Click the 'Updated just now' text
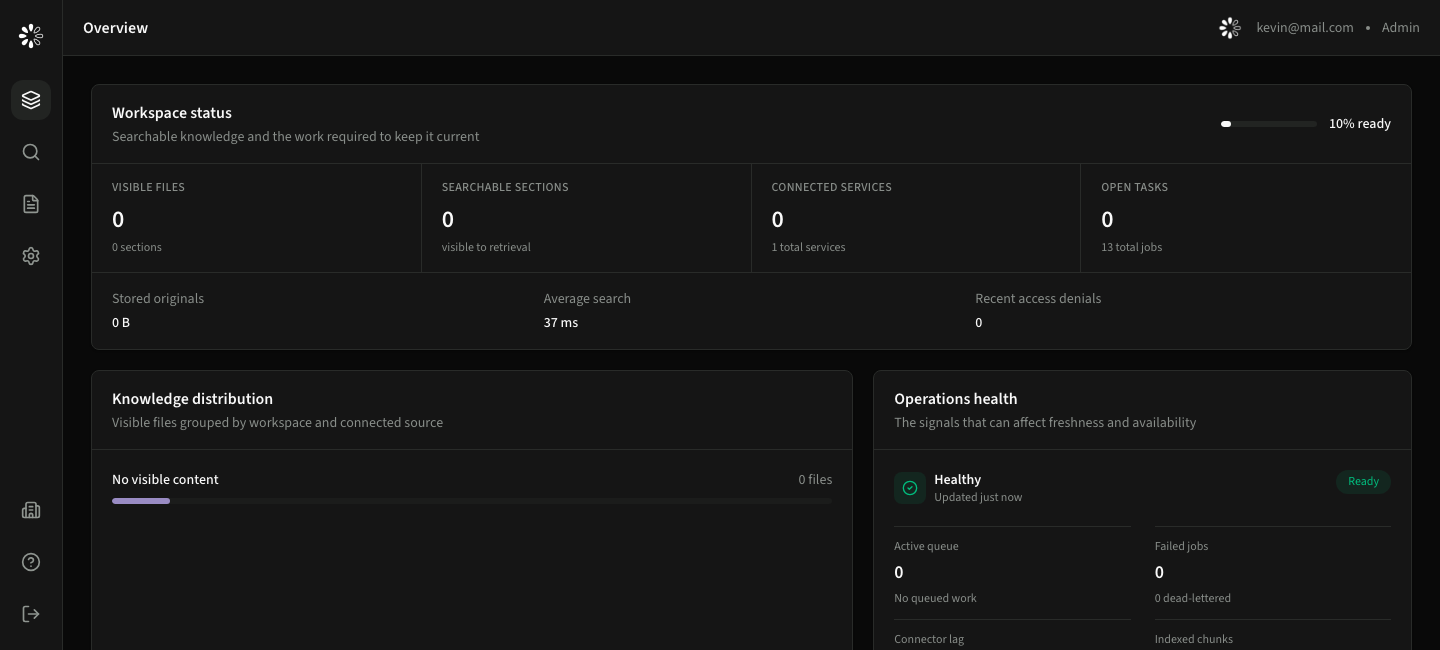This screenshot has height=650, width=1440. [978, 497]
